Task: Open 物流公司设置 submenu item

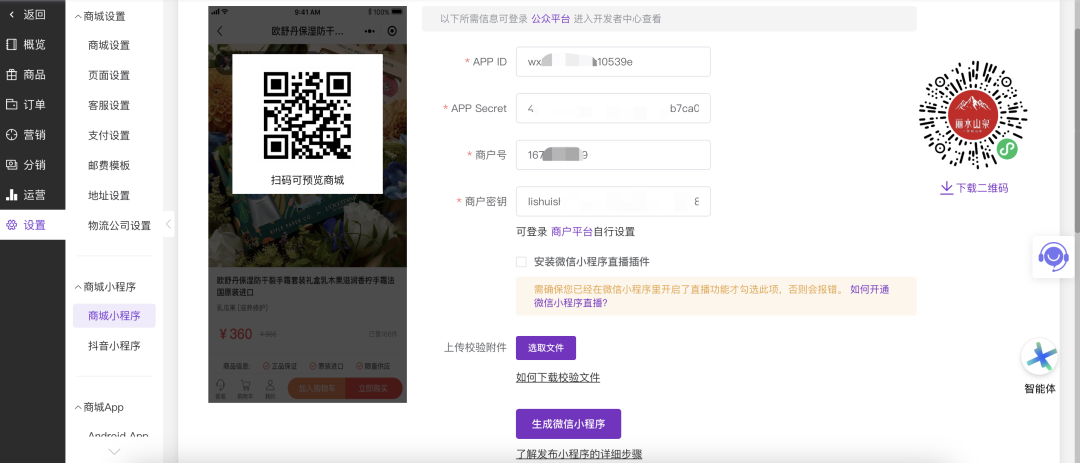Action: (119, 225)
